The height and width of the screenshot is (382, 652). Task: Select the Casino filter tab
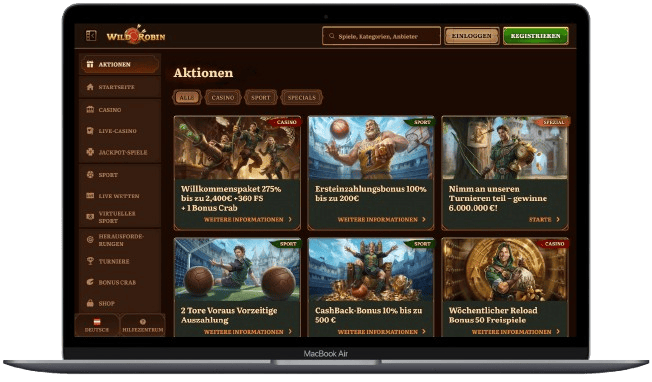[223, 97]
